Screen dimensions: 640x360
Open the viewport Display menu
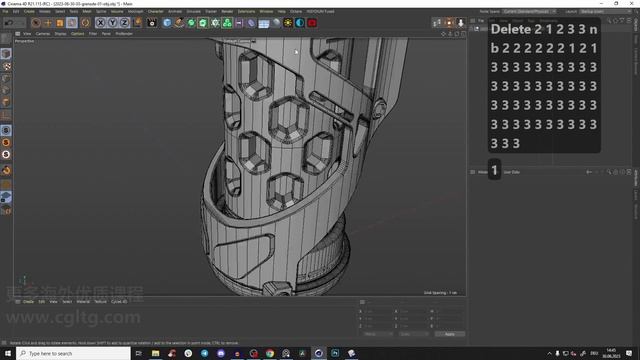click(60, 34)
